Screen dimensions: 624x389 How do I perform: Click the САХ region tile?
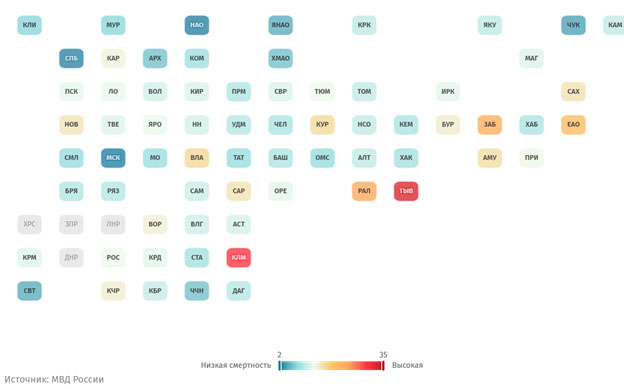point(573,92)
